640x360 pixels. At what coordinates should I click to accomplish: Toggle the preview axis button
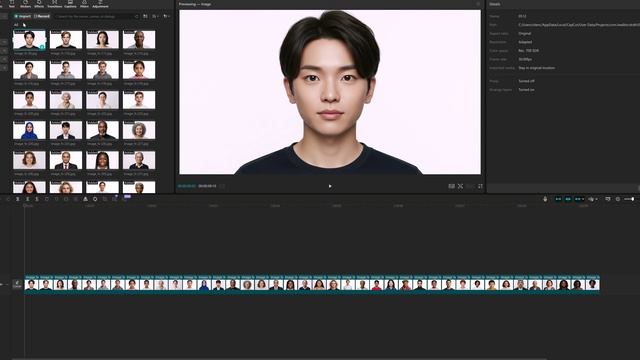click(x=591, y=199)
